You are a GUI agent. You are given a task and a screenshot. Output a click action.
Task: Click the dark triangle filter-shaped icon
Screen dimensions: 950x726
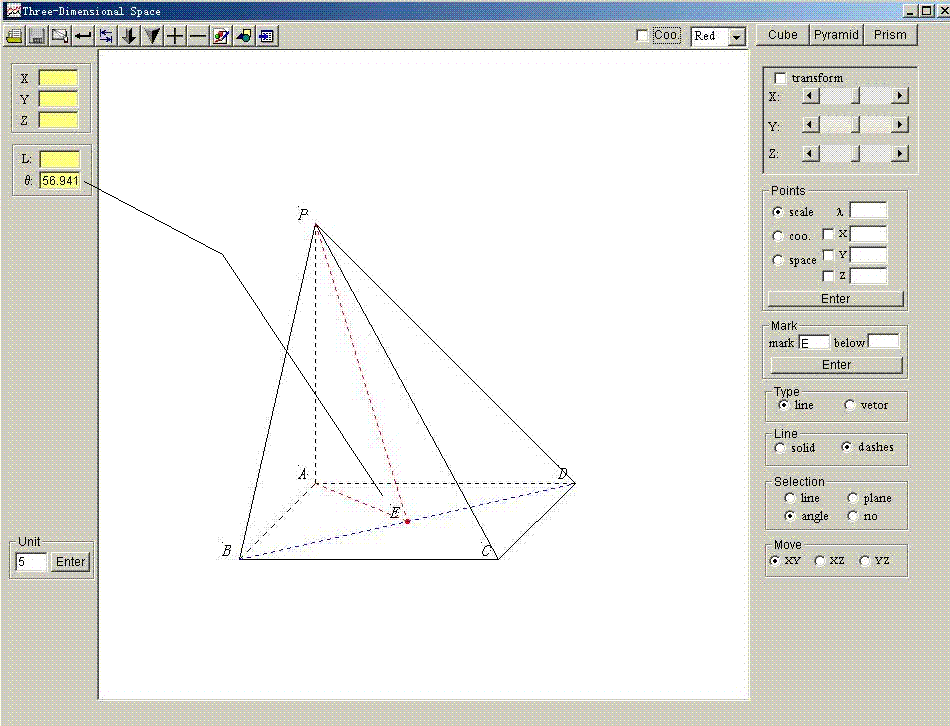pos(152,36)
